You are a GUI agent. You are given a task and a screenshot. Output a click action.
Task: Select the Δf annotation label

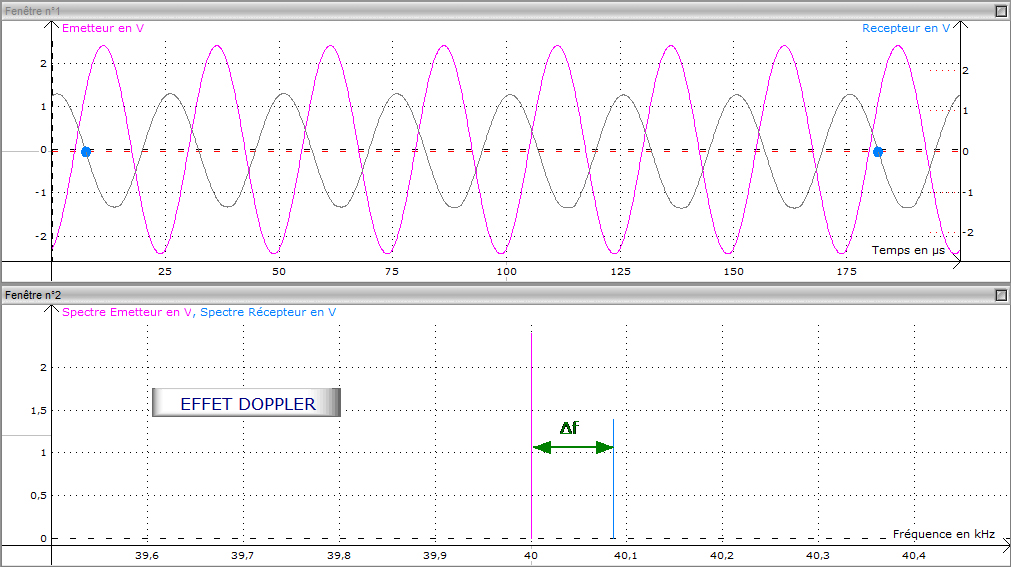pos(569,428)
